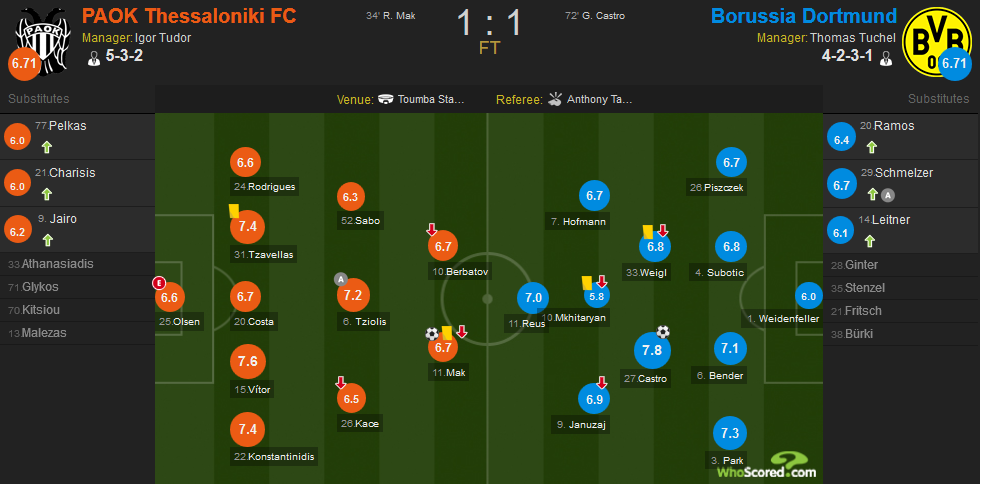Click the goal ball icon beside Mak

pyautogui.click(x=432, y=334)
